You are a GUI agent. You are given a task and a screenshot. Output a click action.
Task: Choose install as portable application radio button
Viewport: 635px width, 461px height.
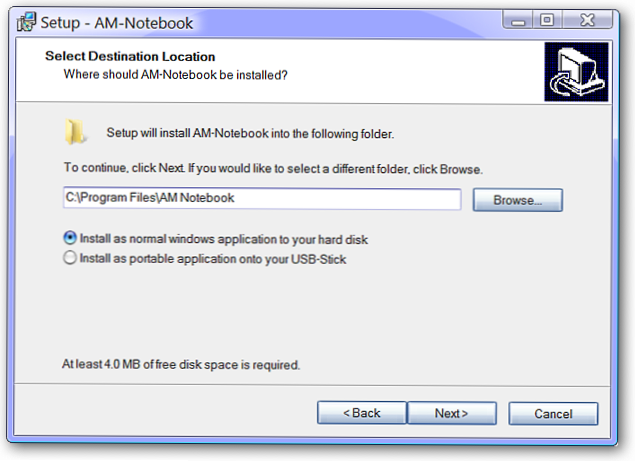(x=70, y=259)
